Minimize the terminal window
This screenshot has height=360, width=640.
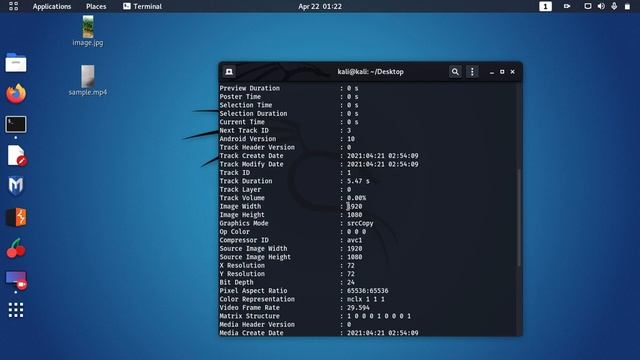click(492, 72)
